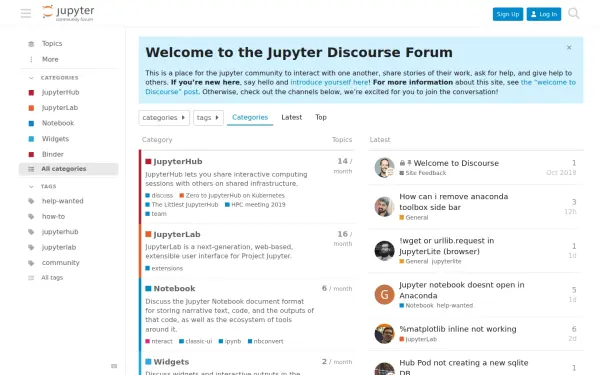Open '!wget or urllib.request in JupyterLite' topic
Image resolution: width=600 pixels, height=375 pixels.
click(447, 246)
